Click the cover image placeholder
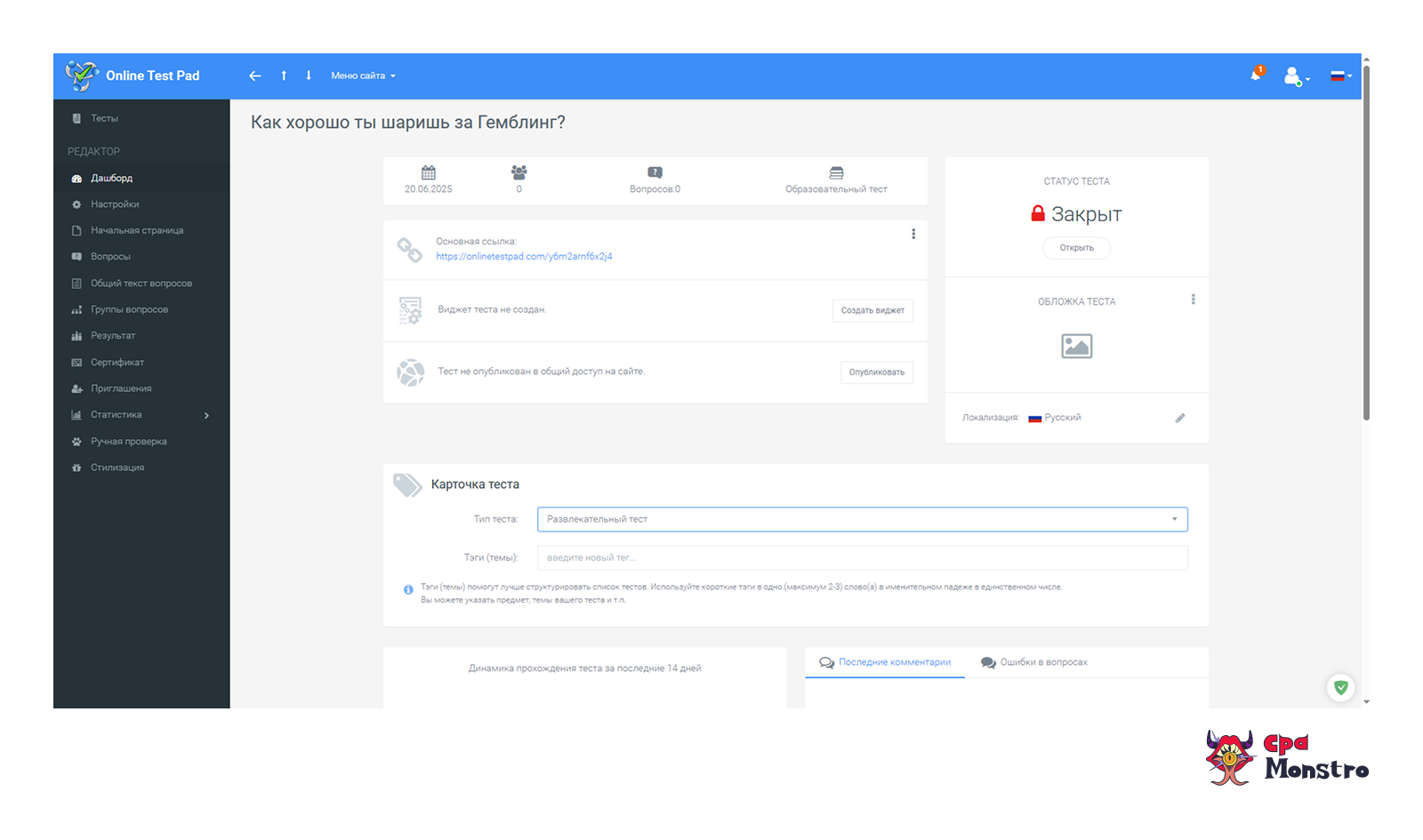Image resolution: width=1423 pixels, height=840 pixels. (1076, 346)
